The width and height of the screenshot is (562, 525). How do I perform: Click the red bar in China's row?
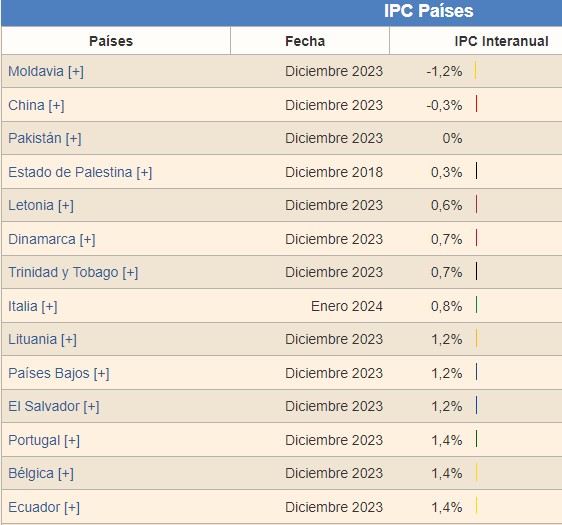click(476, 104)
